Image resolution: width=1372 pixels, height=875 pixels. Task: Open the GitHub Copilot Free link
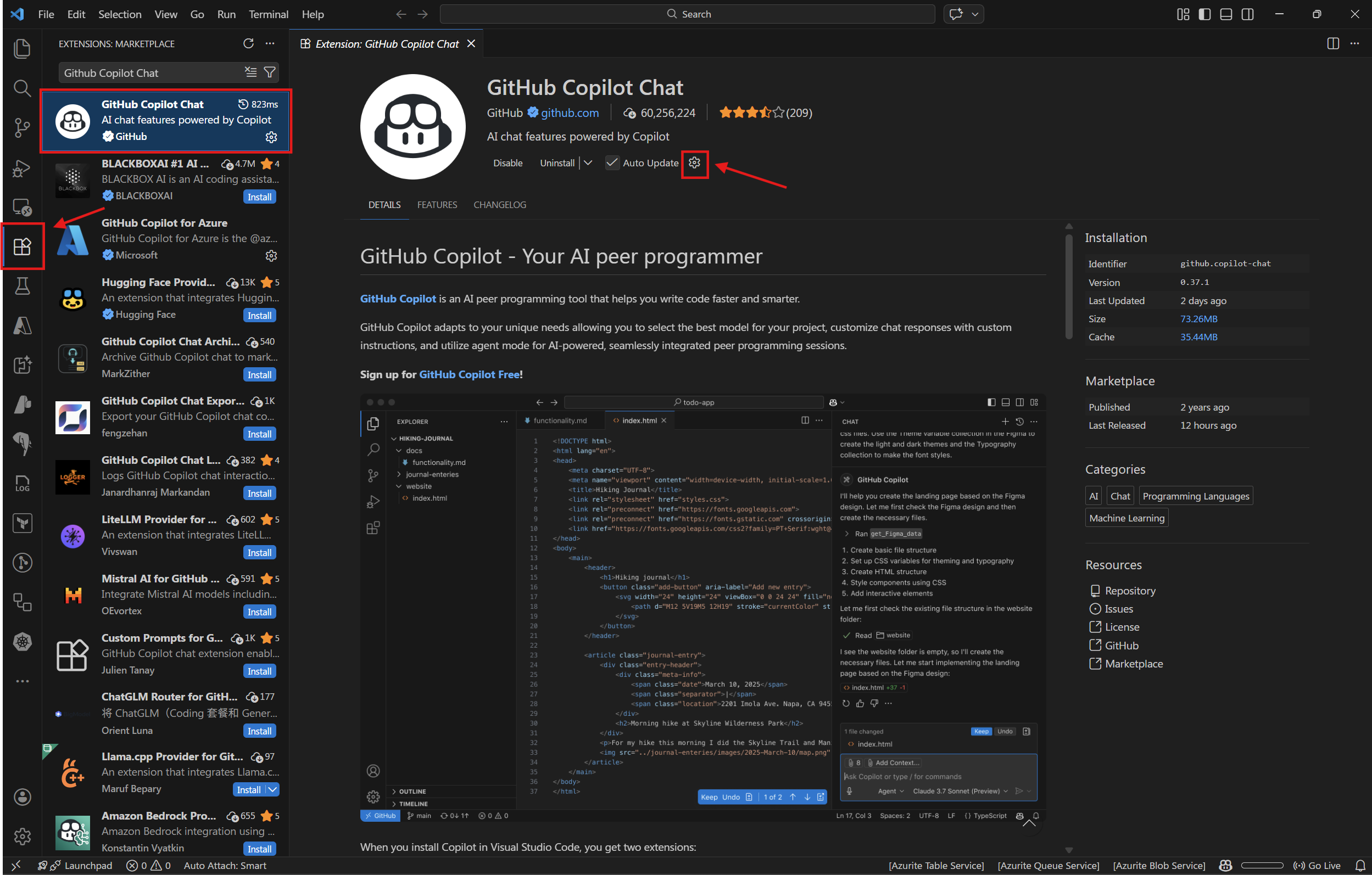[x=469, y=374]
